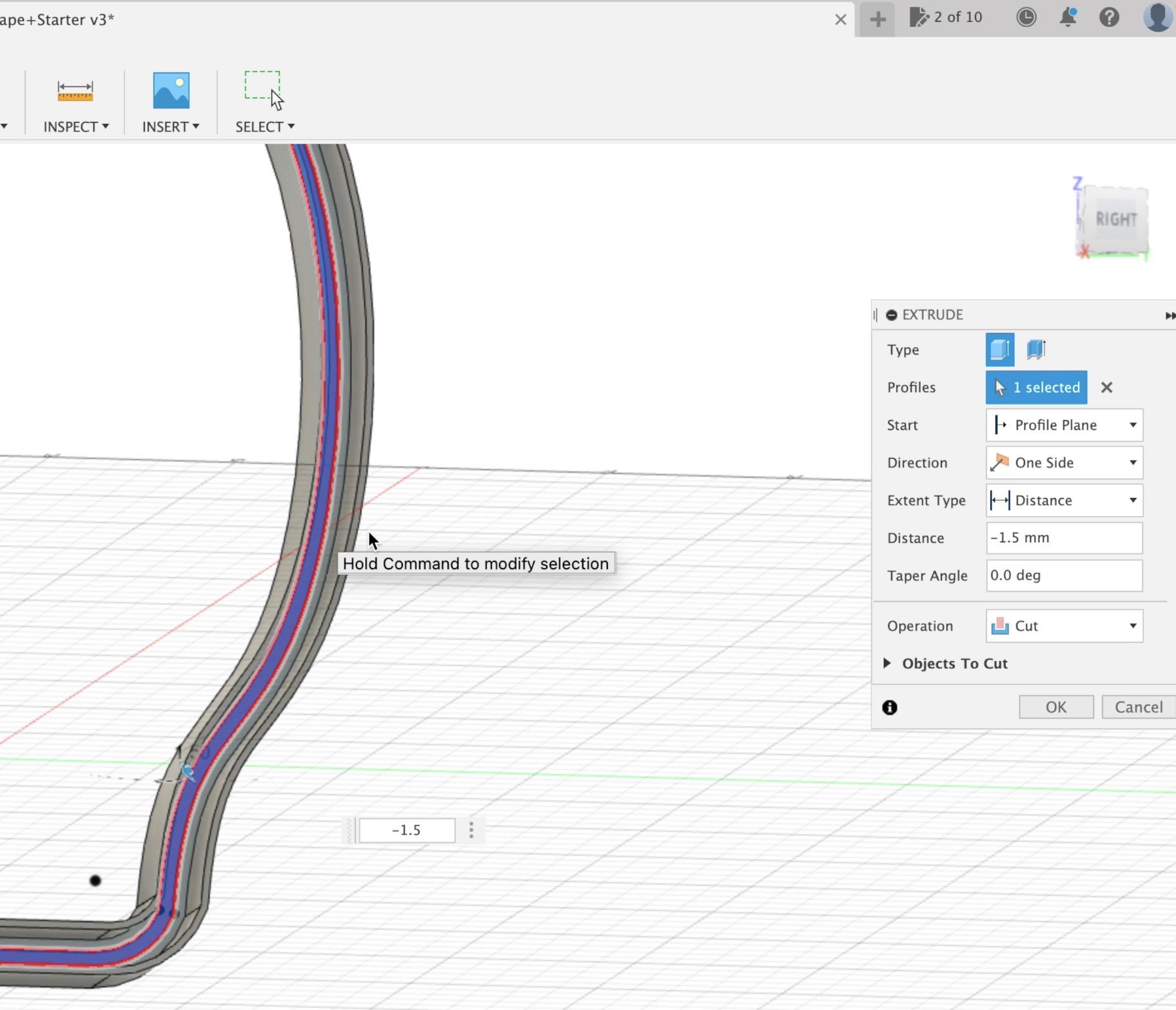Open the Start Profile Plane dropdown
Viewport: 1176px width, 1010px height.
(x=1063, y=425)
